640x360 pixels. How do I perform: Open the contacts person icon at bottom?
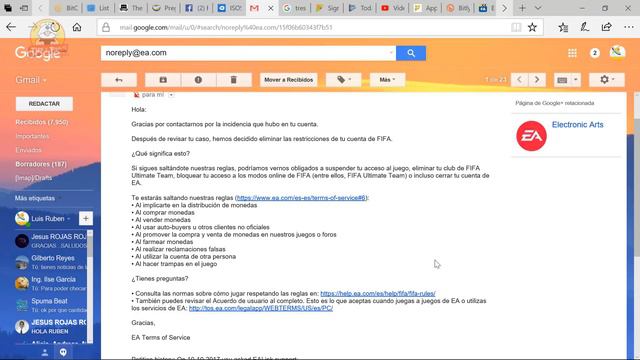[45, 352]
